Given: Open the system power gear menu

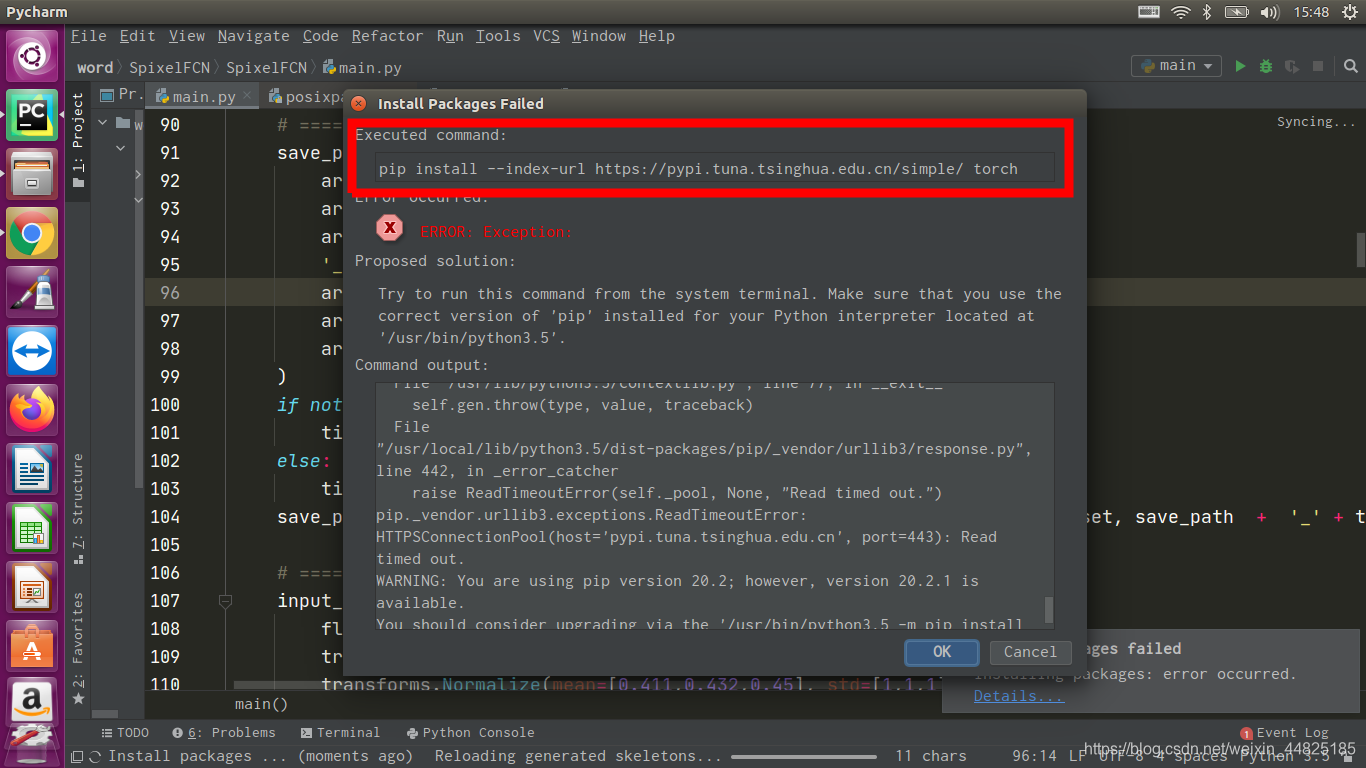Looking at the screenshot, I should pos(1350,12).
